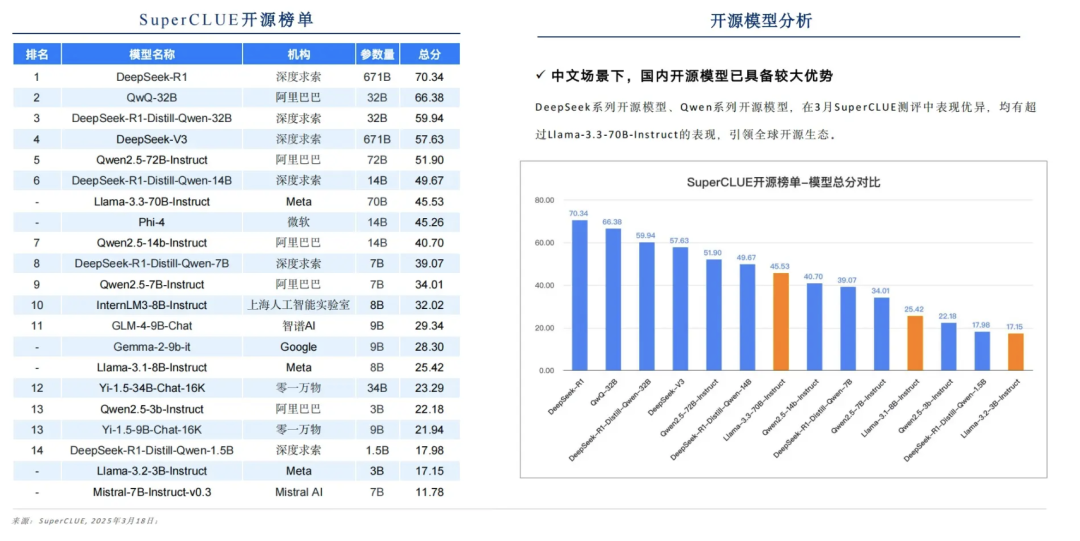Click the 32.02 score cell
The image size is (1080, 541).
(x=429, y=305)
